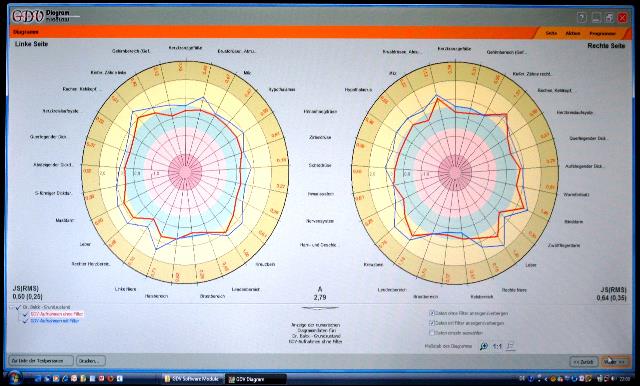The height and width of the screenshot is (386, 640).
Task: Select blue 'GDV-Aufnahmen mit Filter' tree entry
Action: (x=55, y=321)
